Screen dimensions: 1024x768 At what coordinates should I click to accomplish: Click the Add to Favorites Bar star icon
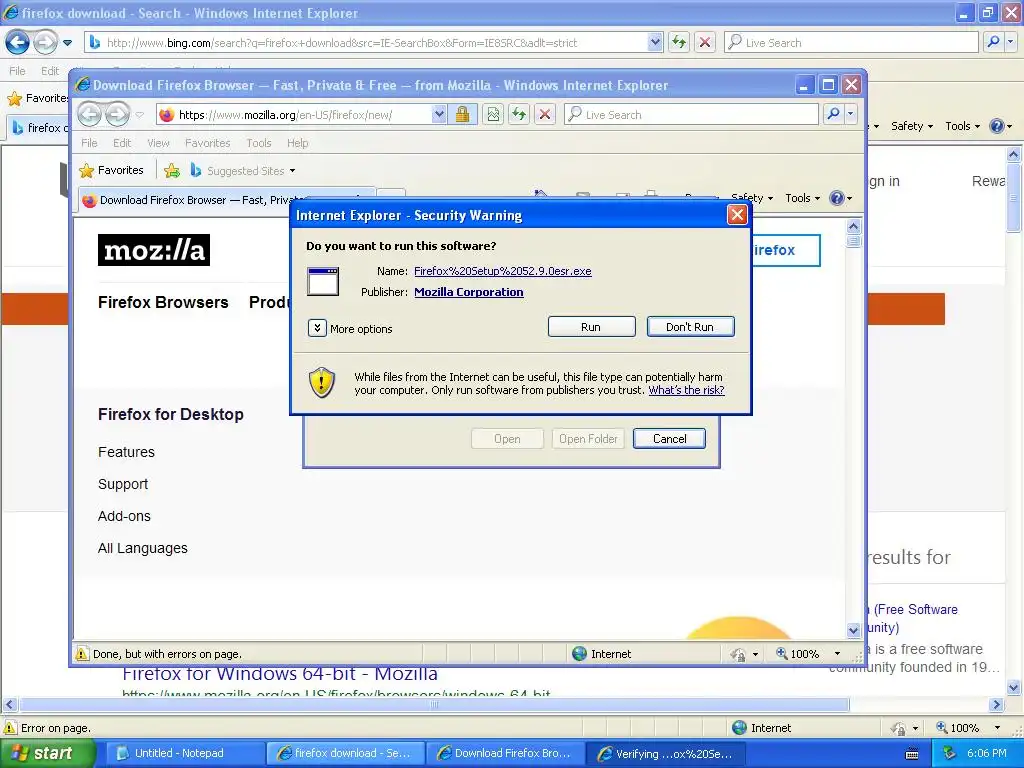[172, 171]
